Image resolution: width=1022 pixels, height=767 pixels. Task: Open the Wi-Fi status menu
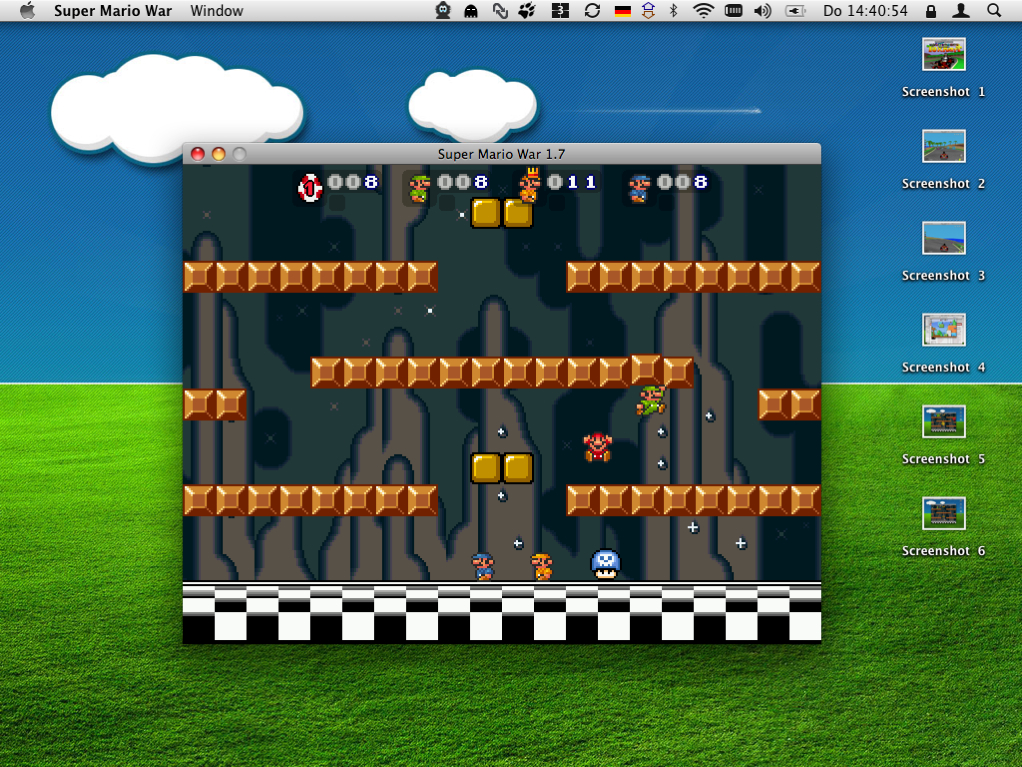pyautogui.click(x=703, y=10)
